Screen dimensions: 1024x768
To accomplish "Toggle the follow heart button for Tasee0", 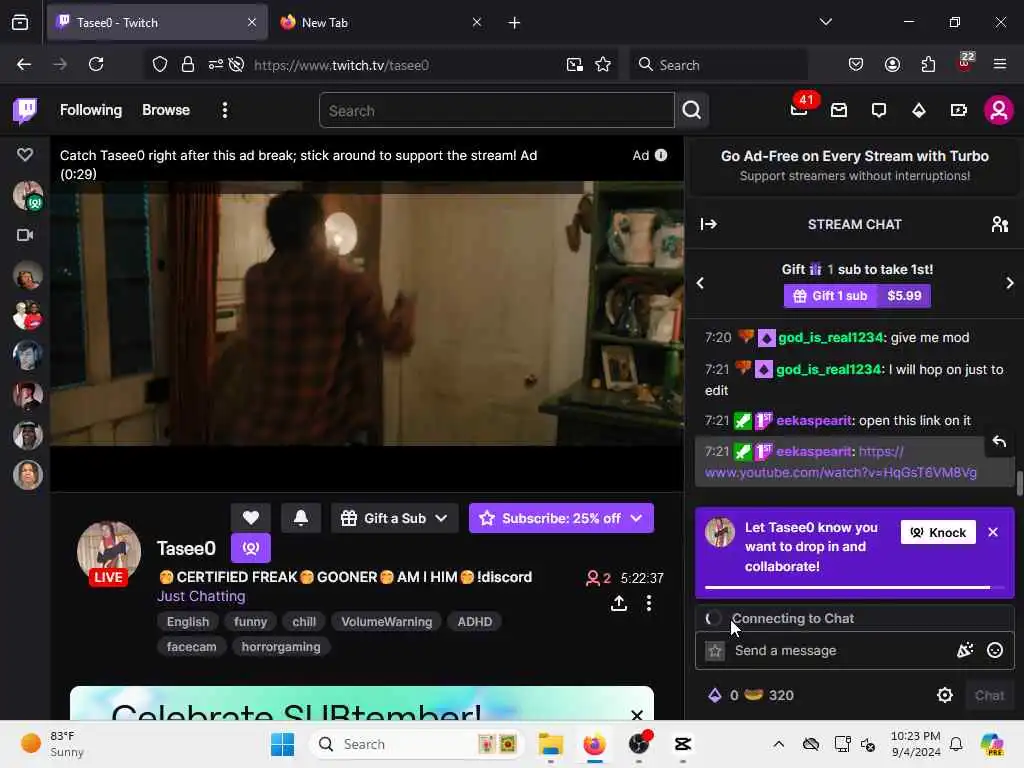I will click(x=251, y=519).
